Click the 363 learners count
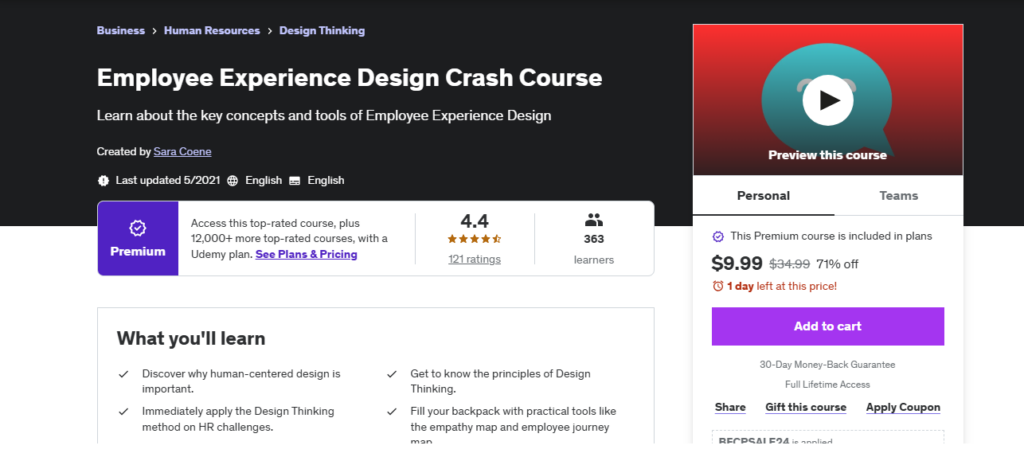Image resolution: width=1024 pixels, height=457 pixels. pyautogui.click(x=594, y=239)
